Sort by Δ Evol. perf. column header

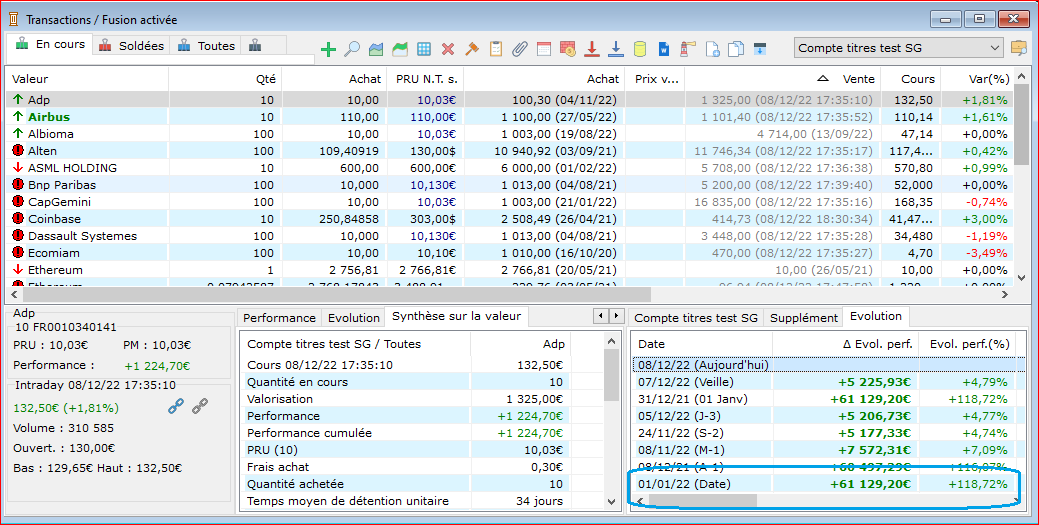[x=846, y=344]
